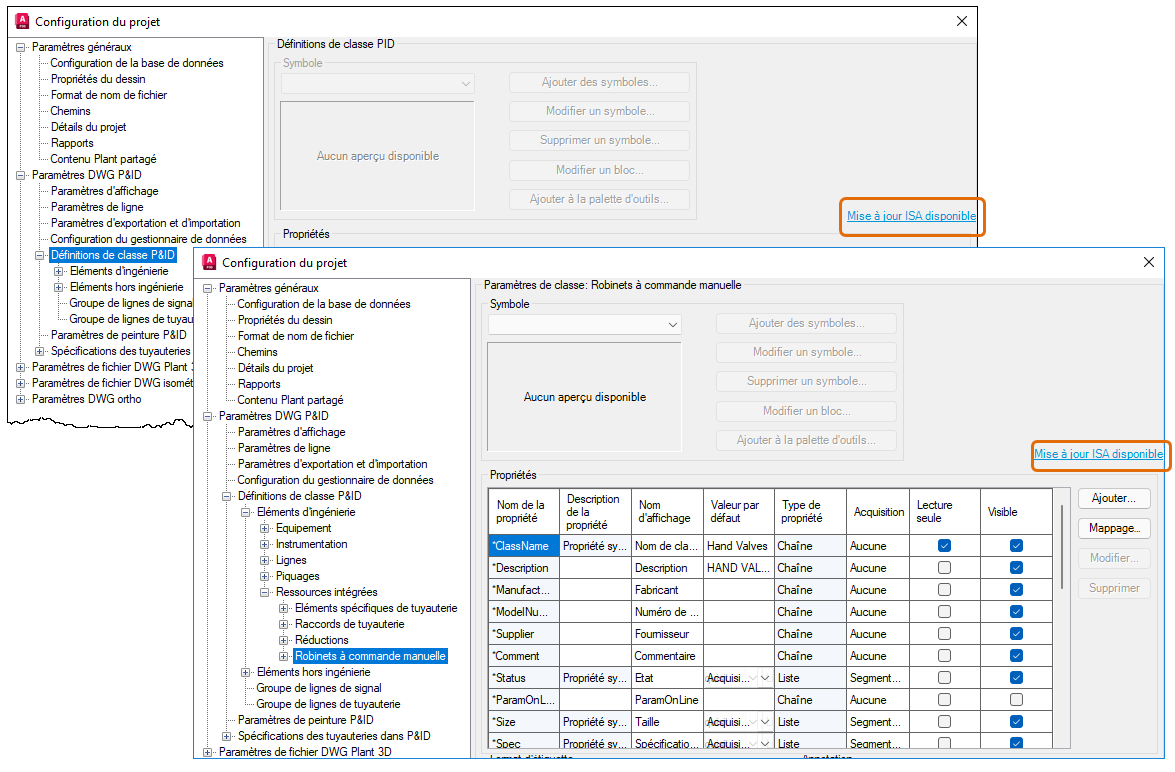Select Configuration de la base de données in front window
Image resolution: width=1175 pixels, height=772 pixels.
coord(324,304)
